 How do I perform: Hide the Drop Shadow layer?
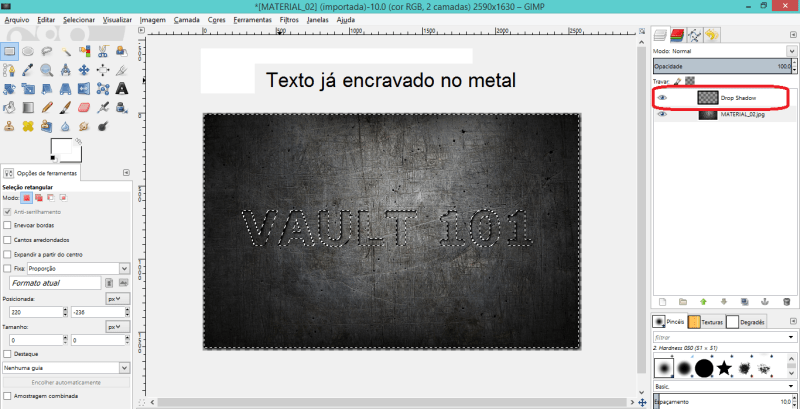click(x=662, y=97)
